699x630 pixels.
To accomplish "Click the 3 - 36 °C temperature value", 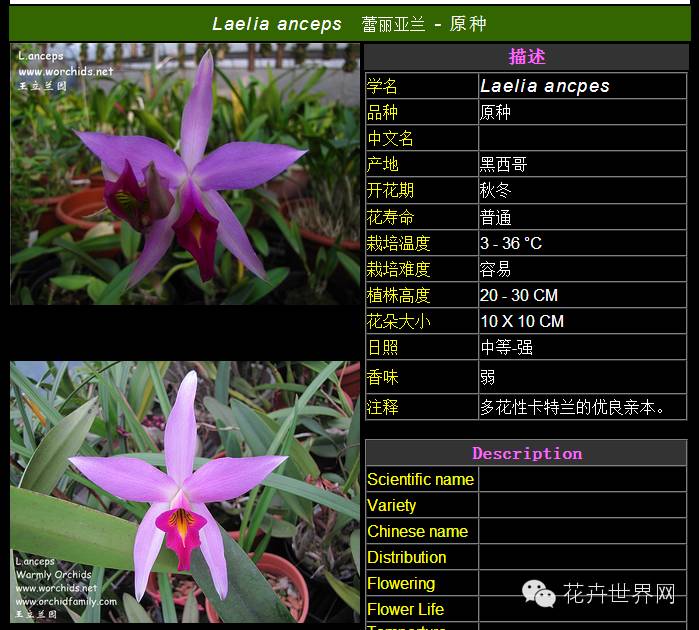I will (x=511, y=243).
